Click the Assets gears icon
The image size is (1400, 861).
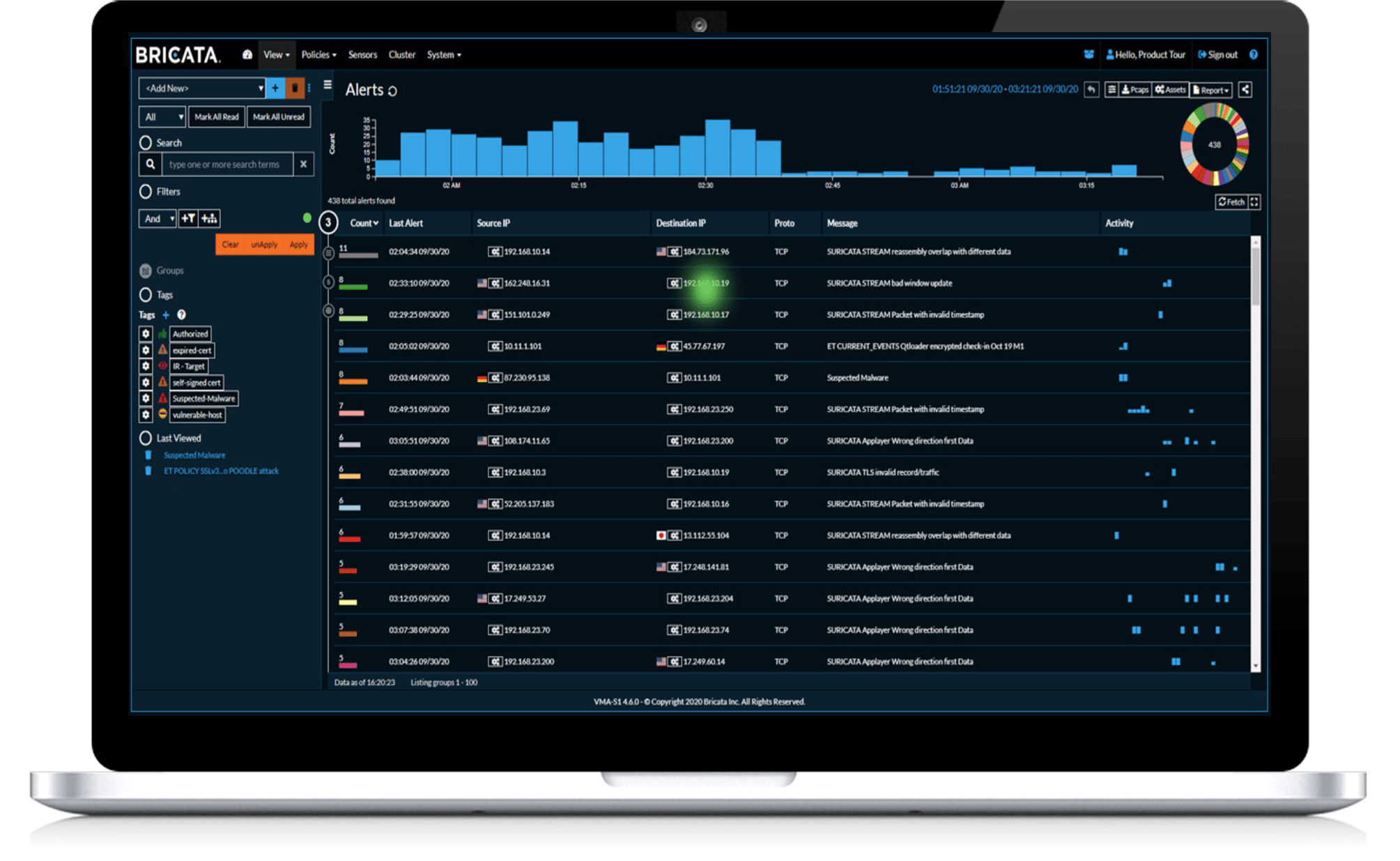[1169, 89]
